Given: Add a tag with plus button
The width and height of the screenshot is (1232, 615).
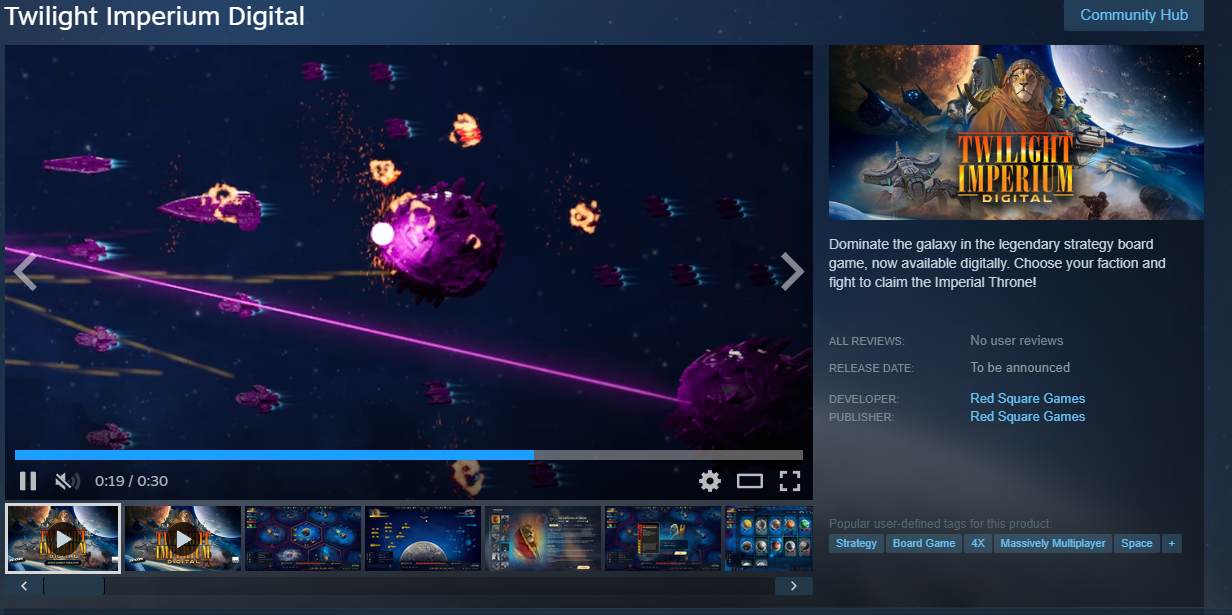Looking at the screenshot, I should coord(1171,544).
